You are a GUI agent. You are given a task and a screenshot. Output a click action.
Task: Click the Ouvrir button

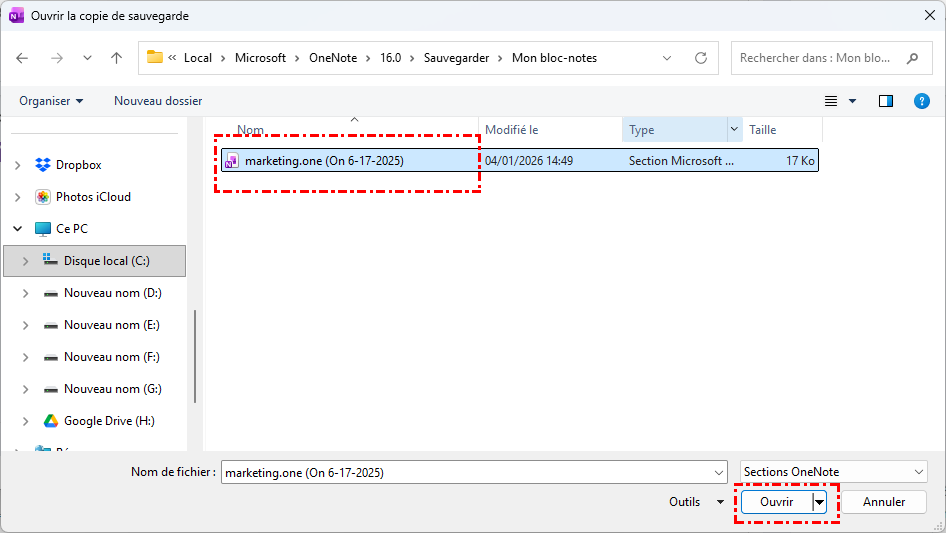[x=776, y=502]
